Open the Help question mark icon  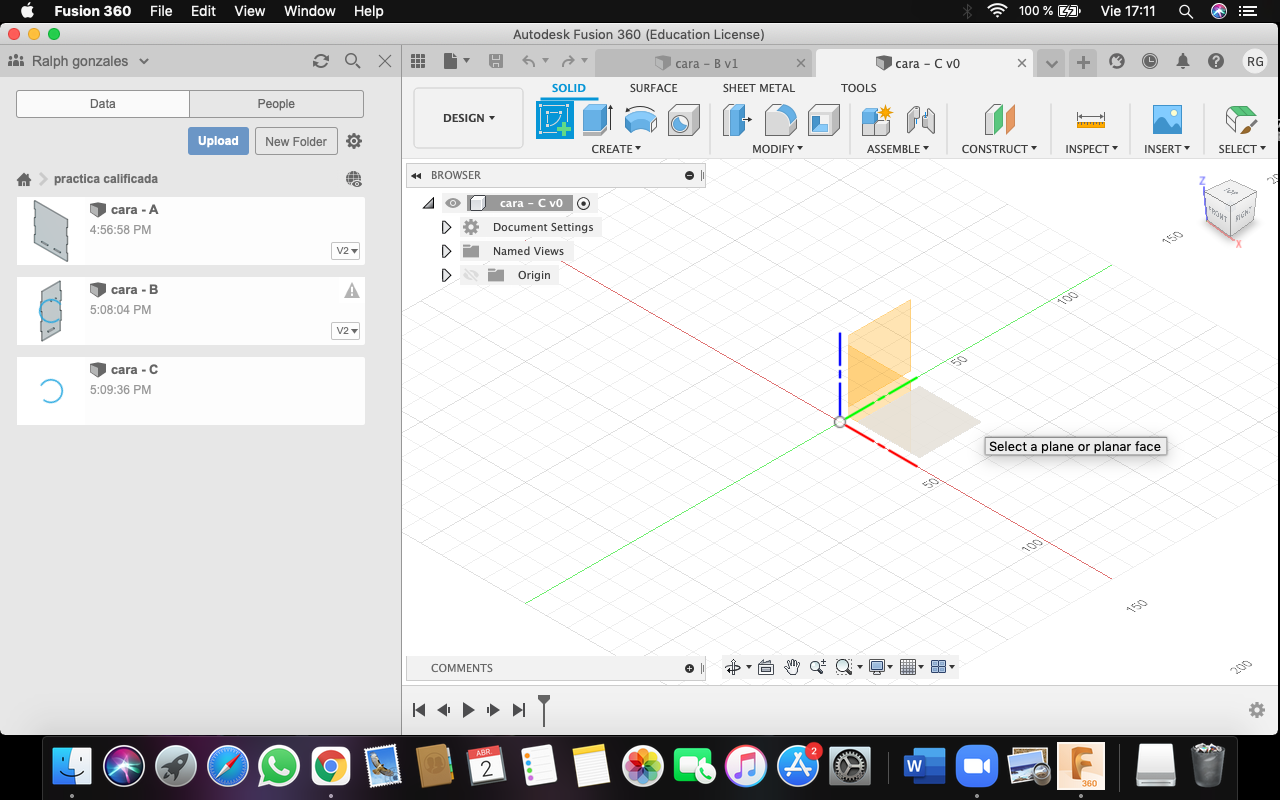click(x=1216, y=61)
